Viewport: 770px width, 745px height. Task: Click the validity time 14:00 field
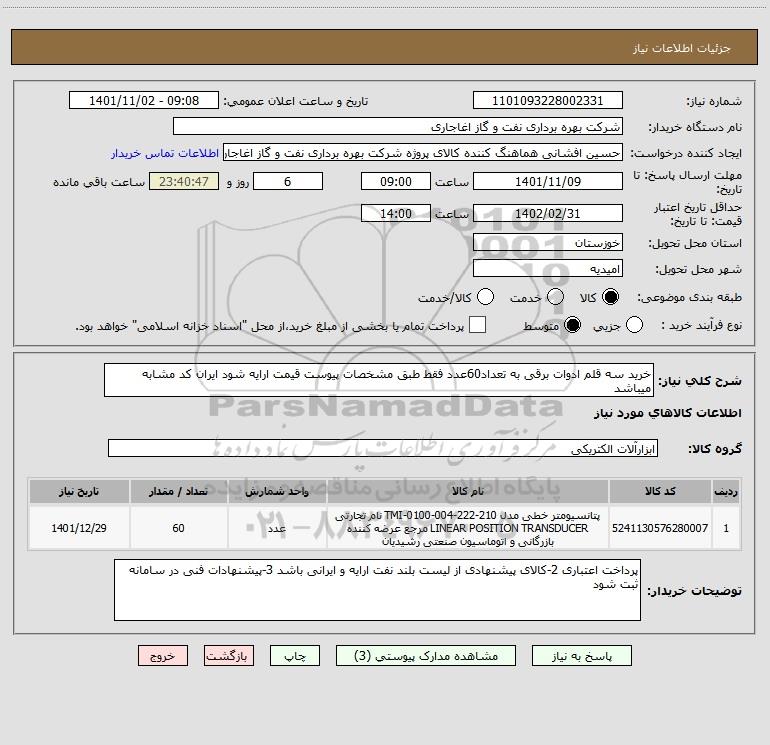pos(396,213)
